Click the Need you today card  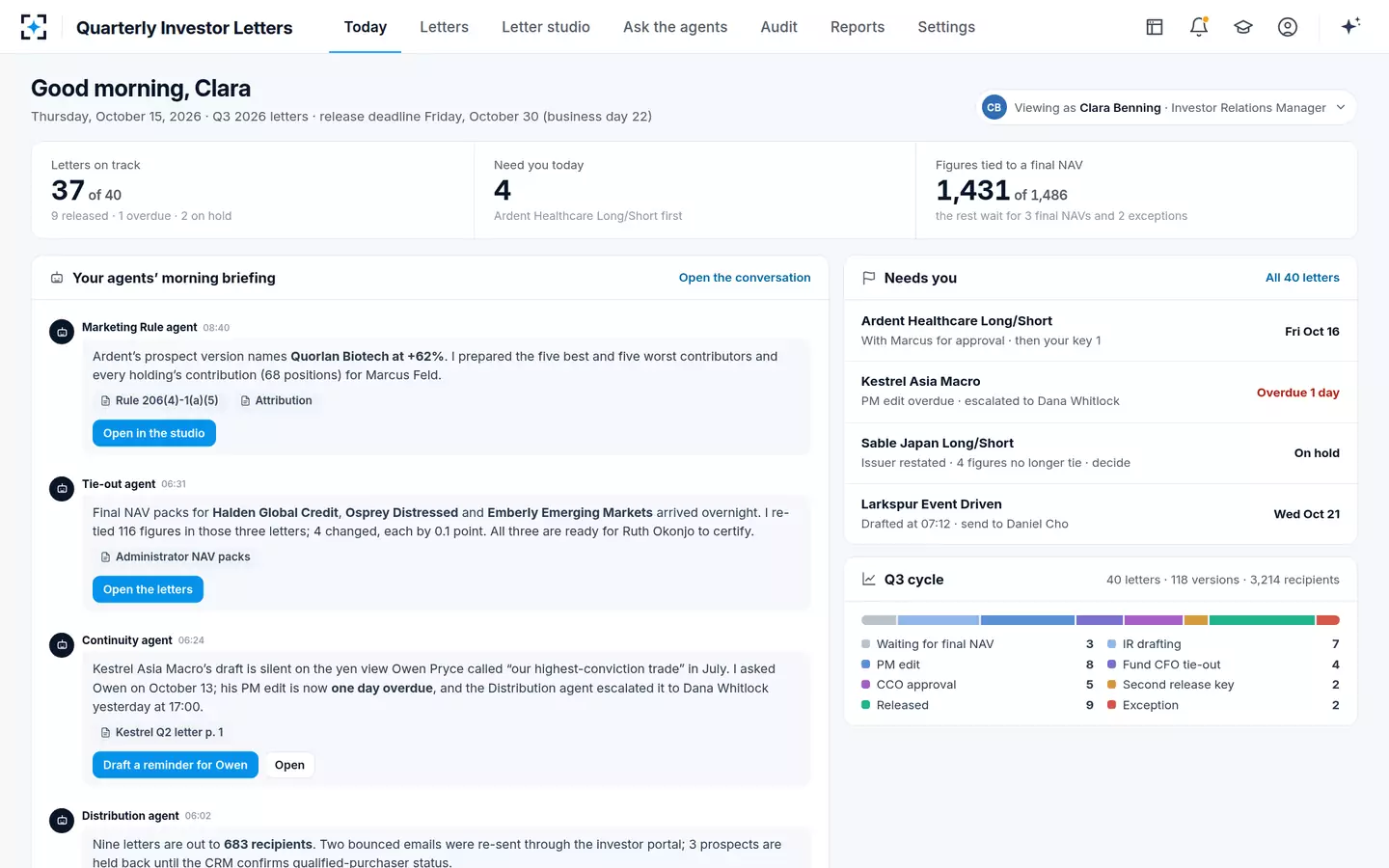[x=694, y=190]
